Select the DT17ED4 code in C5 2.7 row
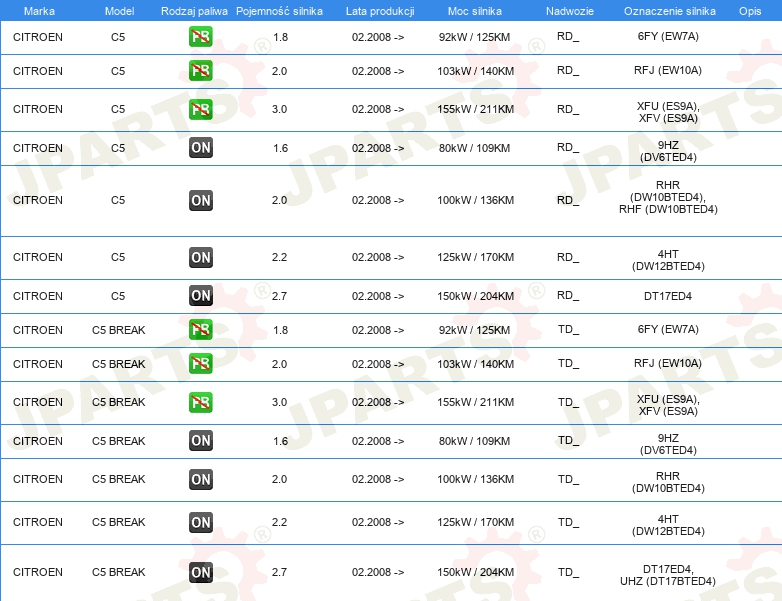 point(668,296)
